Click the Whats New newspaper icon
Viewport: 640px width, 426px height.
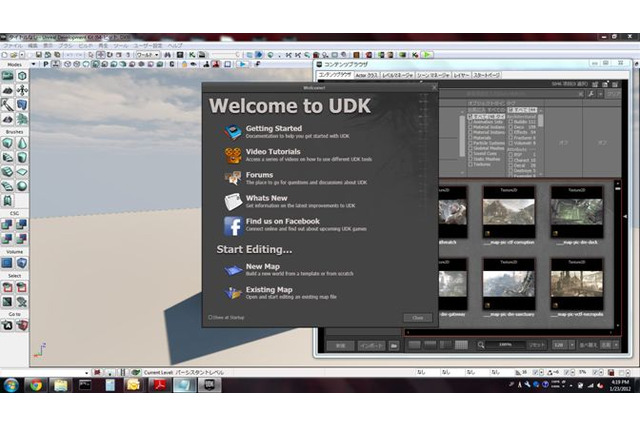click(232, 201)
